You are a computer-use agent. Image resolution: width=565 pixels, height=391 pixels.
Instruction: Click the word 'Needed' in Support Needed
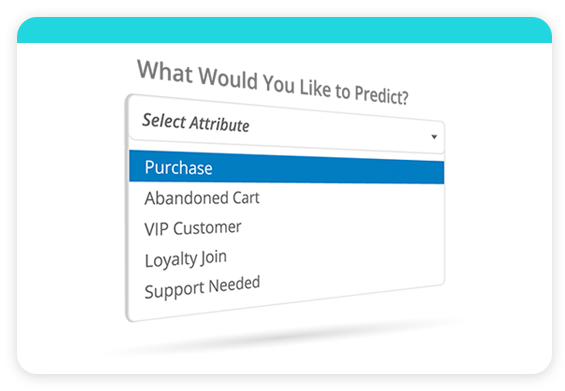click(x=234, y=284)
